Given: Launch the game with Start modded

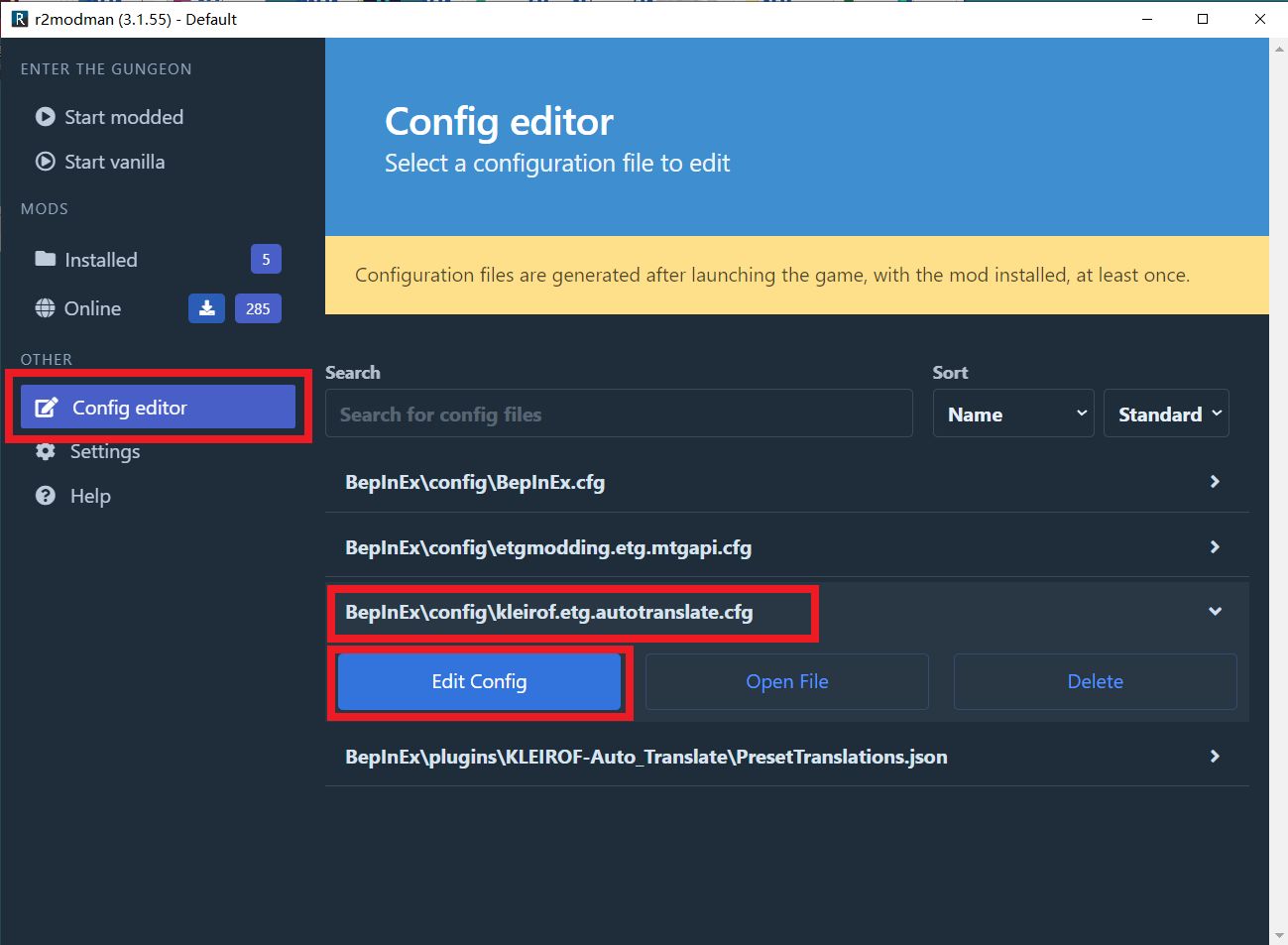Looking at the screenshot, I should (x=124, y=117).
